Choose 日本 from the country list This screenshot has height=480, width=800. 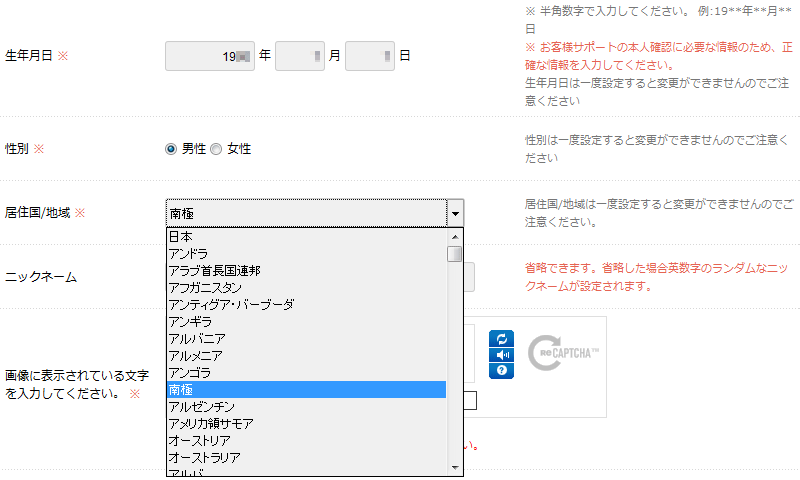pos(305,237)
